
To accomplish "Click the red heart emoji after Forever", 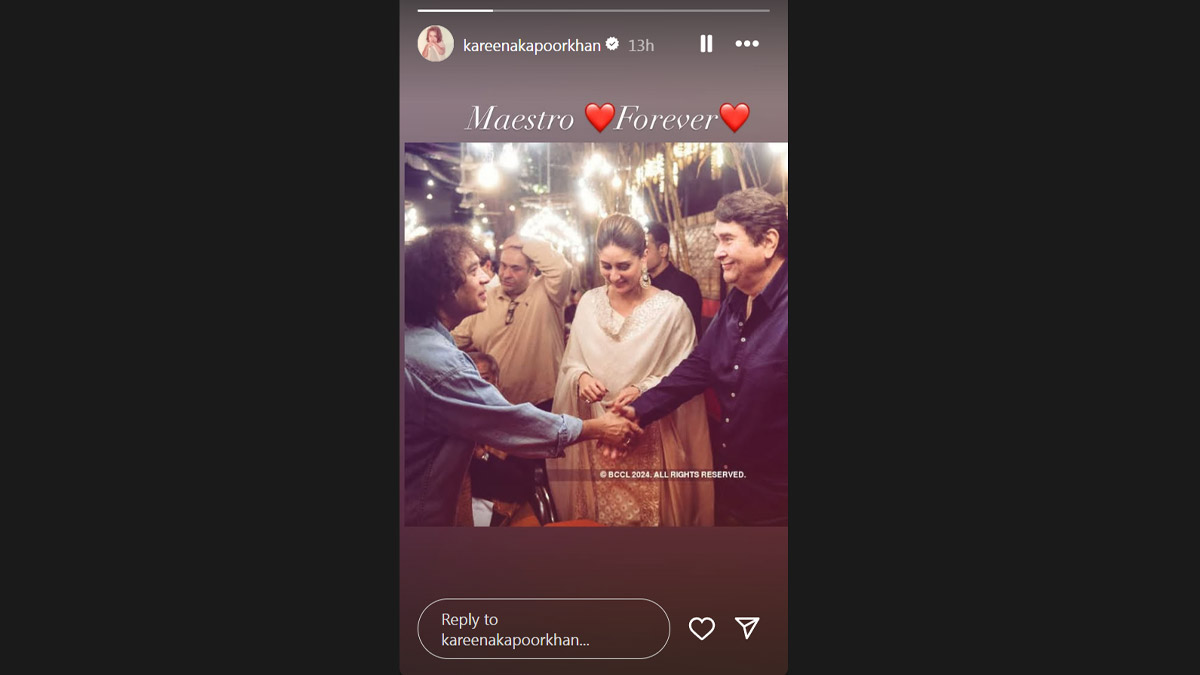I will (x=735, y=118).
